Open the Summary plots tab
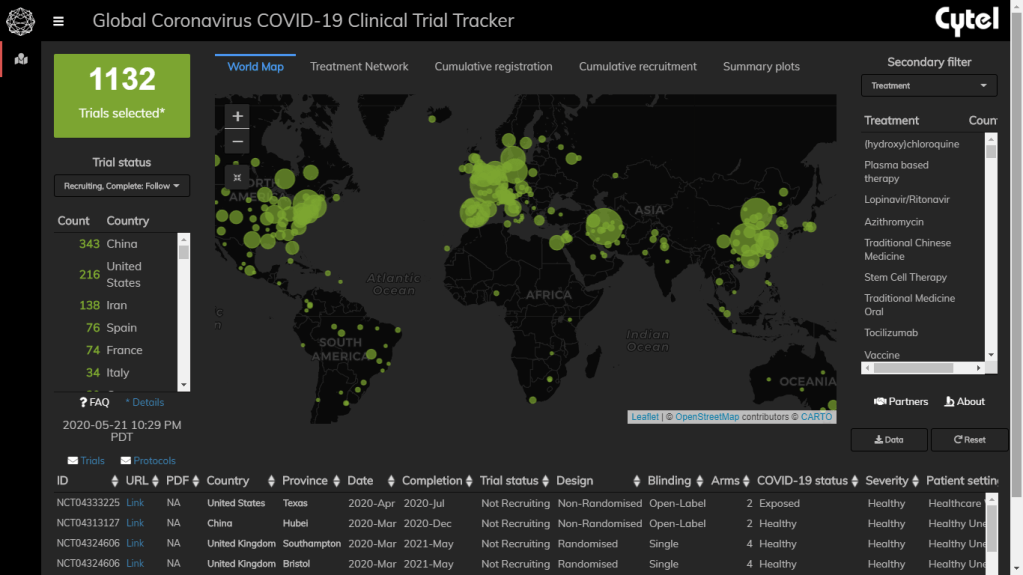1023x575 pixels. 761,67
